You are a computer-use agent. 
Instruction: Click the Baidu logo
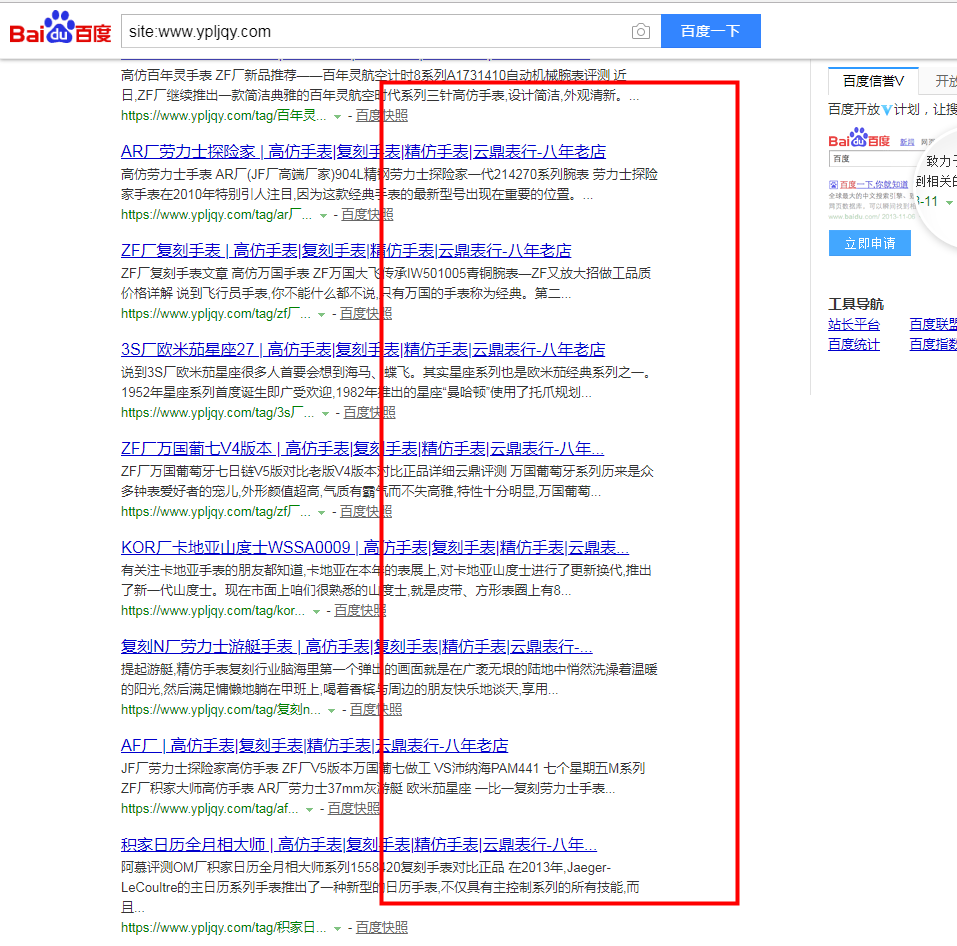60,28
